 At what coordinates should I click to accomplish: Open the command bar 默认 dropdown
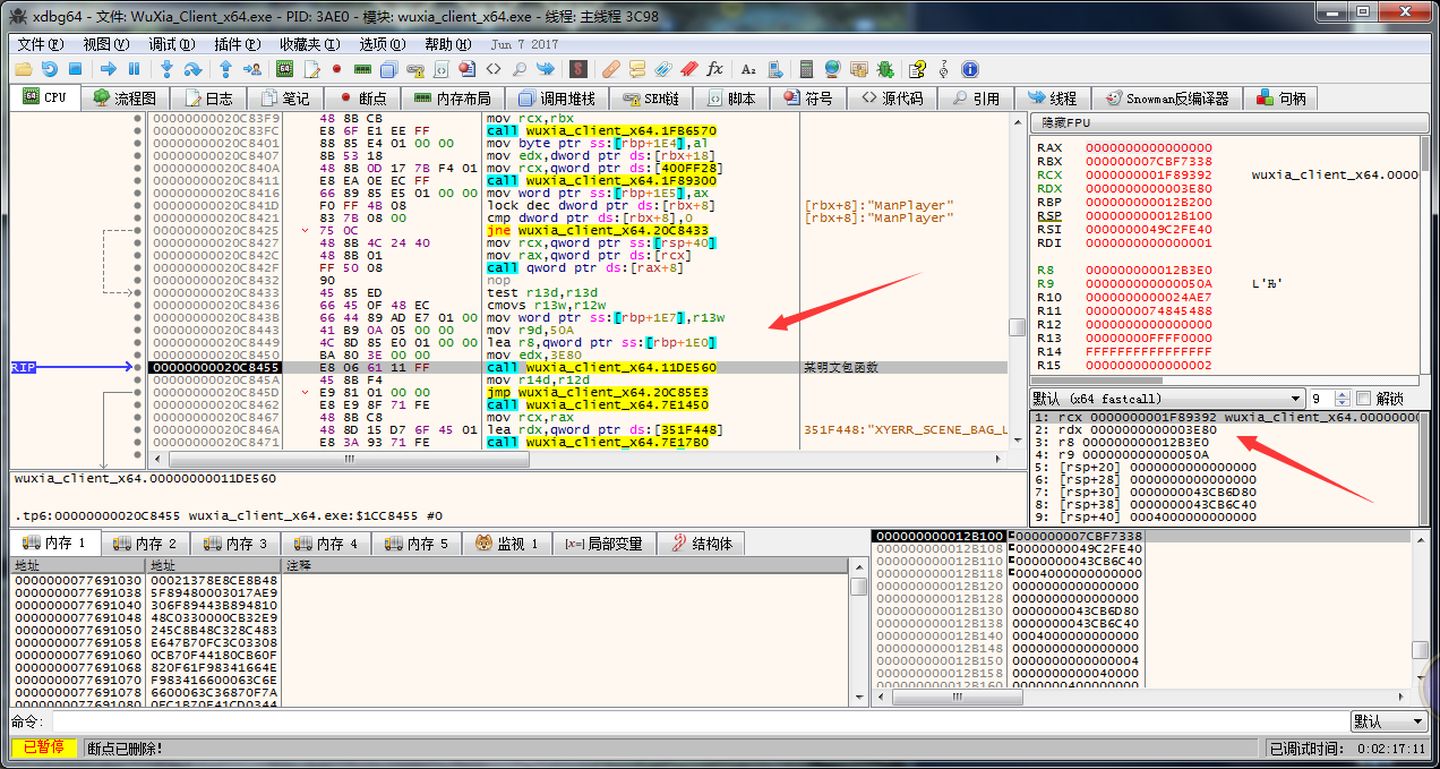pyautogui.click(x=1390, y=721)
